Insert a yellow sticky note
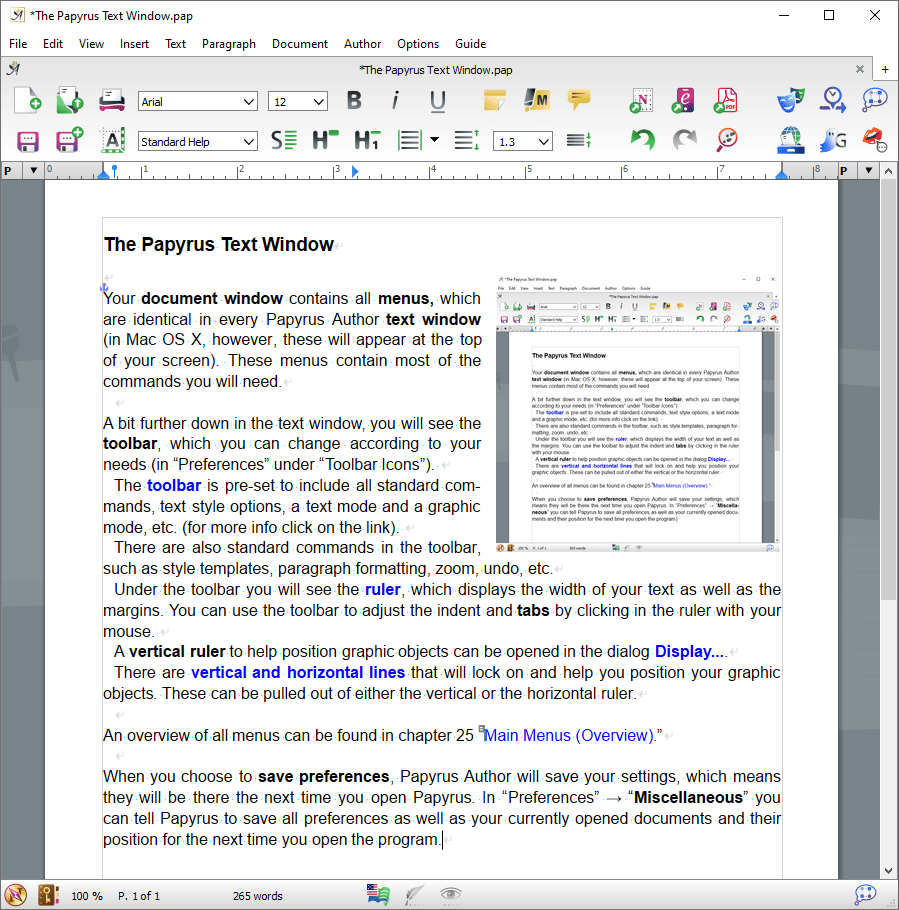This screenshot has width=899, height=910. click(x=494, y=100)
